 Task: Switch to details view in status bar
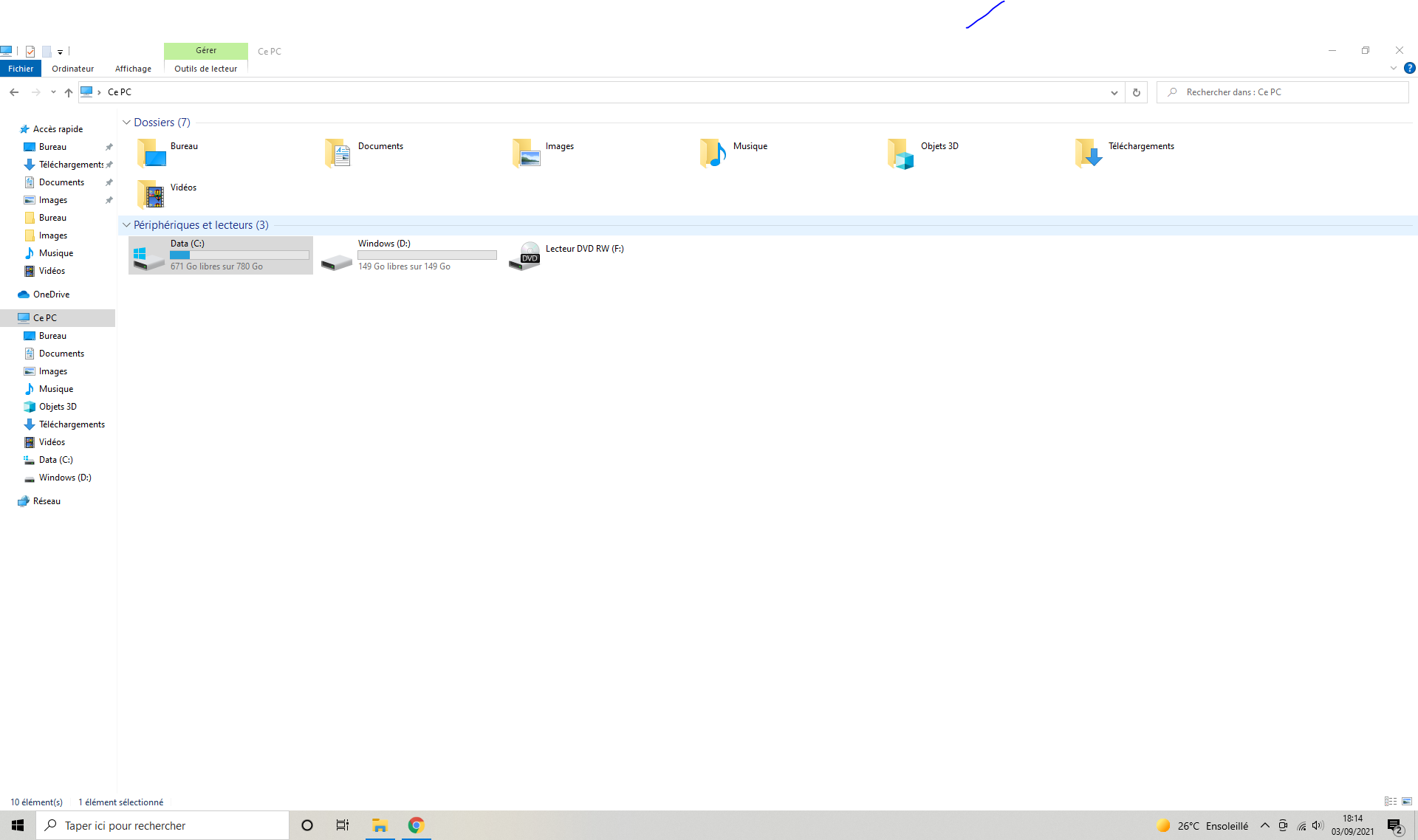(x=1391, y=802)
